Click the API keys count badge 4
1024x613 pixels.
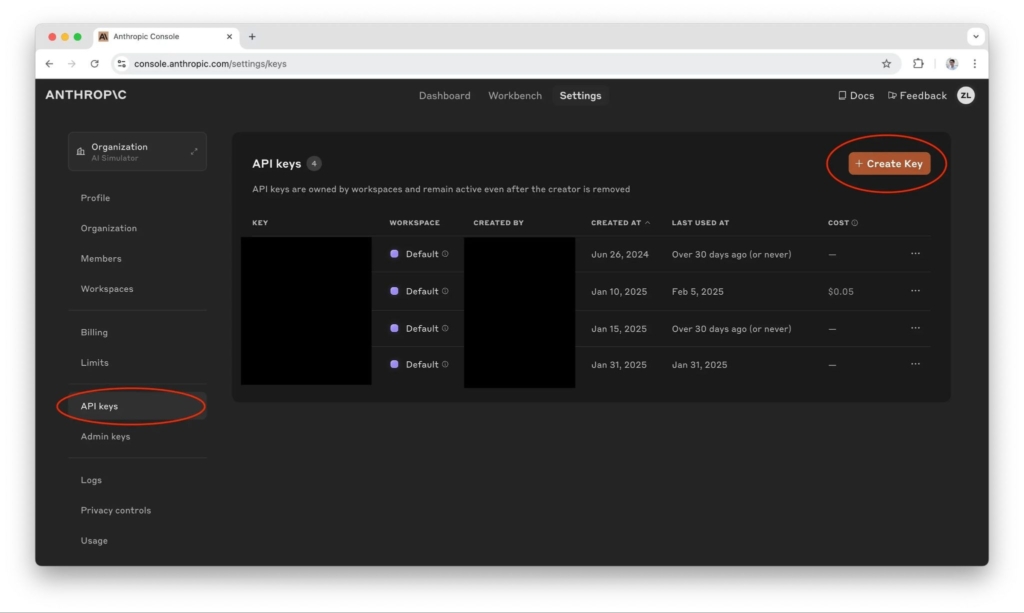tap(314, 164)
